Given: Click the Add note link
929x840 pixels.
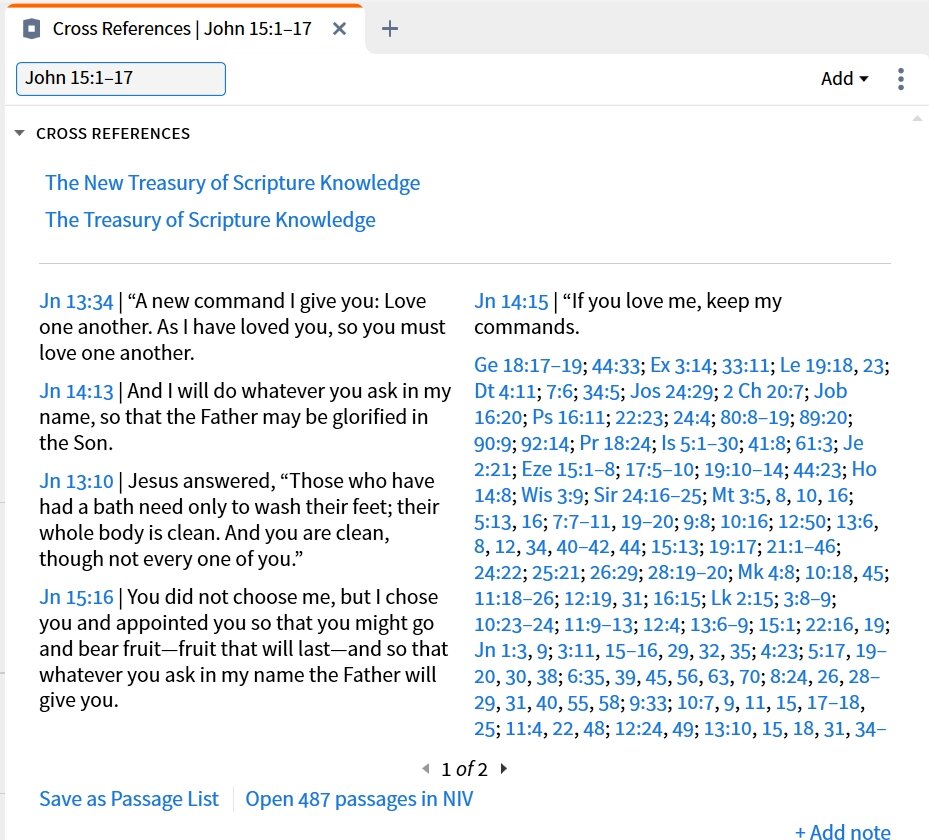Looking at the screenshot, I should [842, 831].
